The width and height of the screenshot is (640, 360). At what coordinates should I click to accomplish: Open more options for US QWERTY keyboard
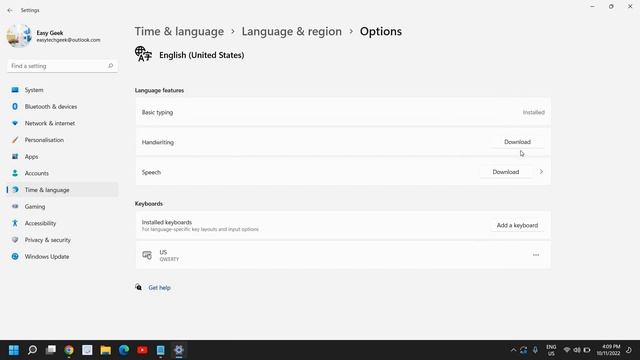tap(536, 255)
